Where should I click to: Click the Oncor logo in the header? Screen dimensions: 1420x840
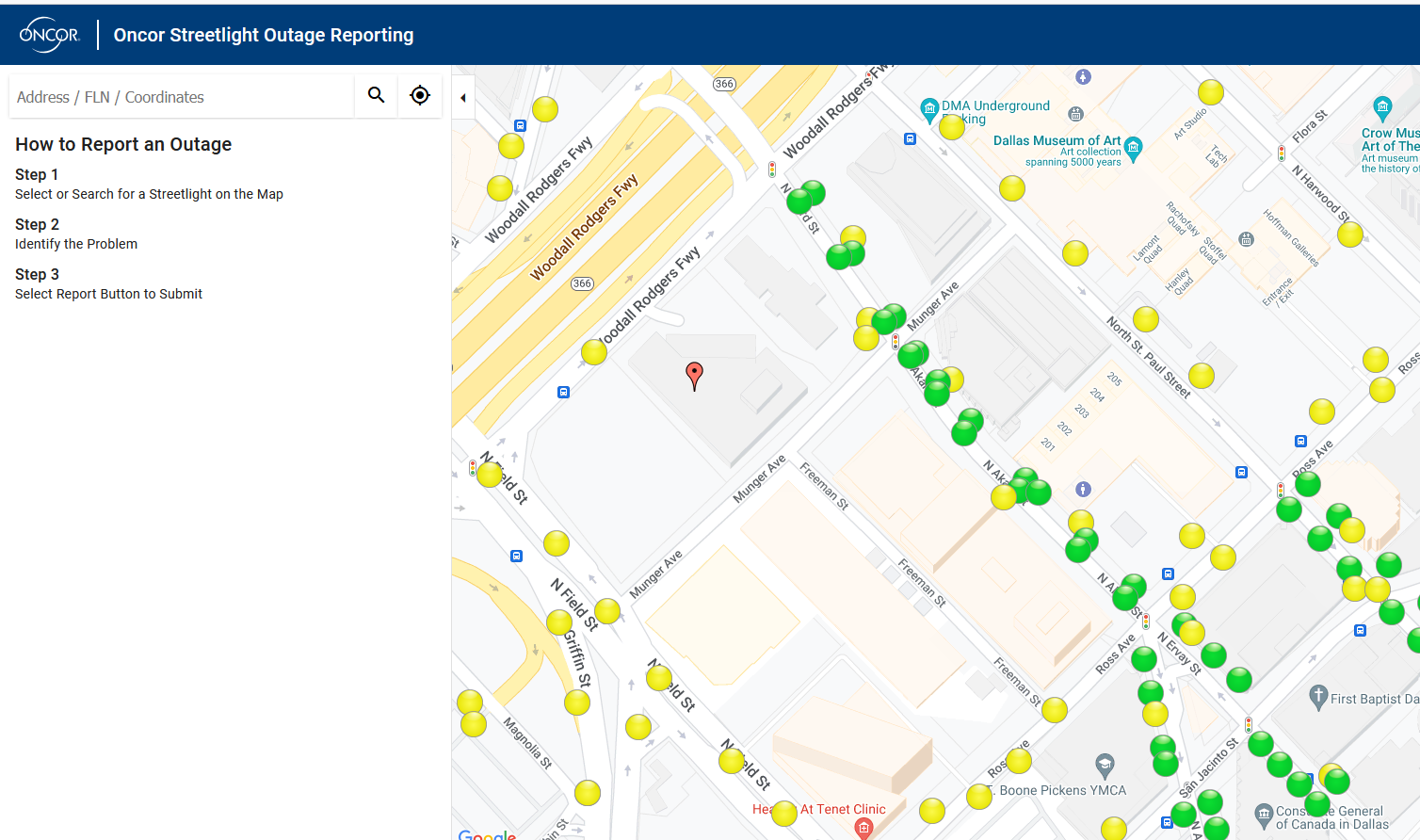[x=50, y=35]
